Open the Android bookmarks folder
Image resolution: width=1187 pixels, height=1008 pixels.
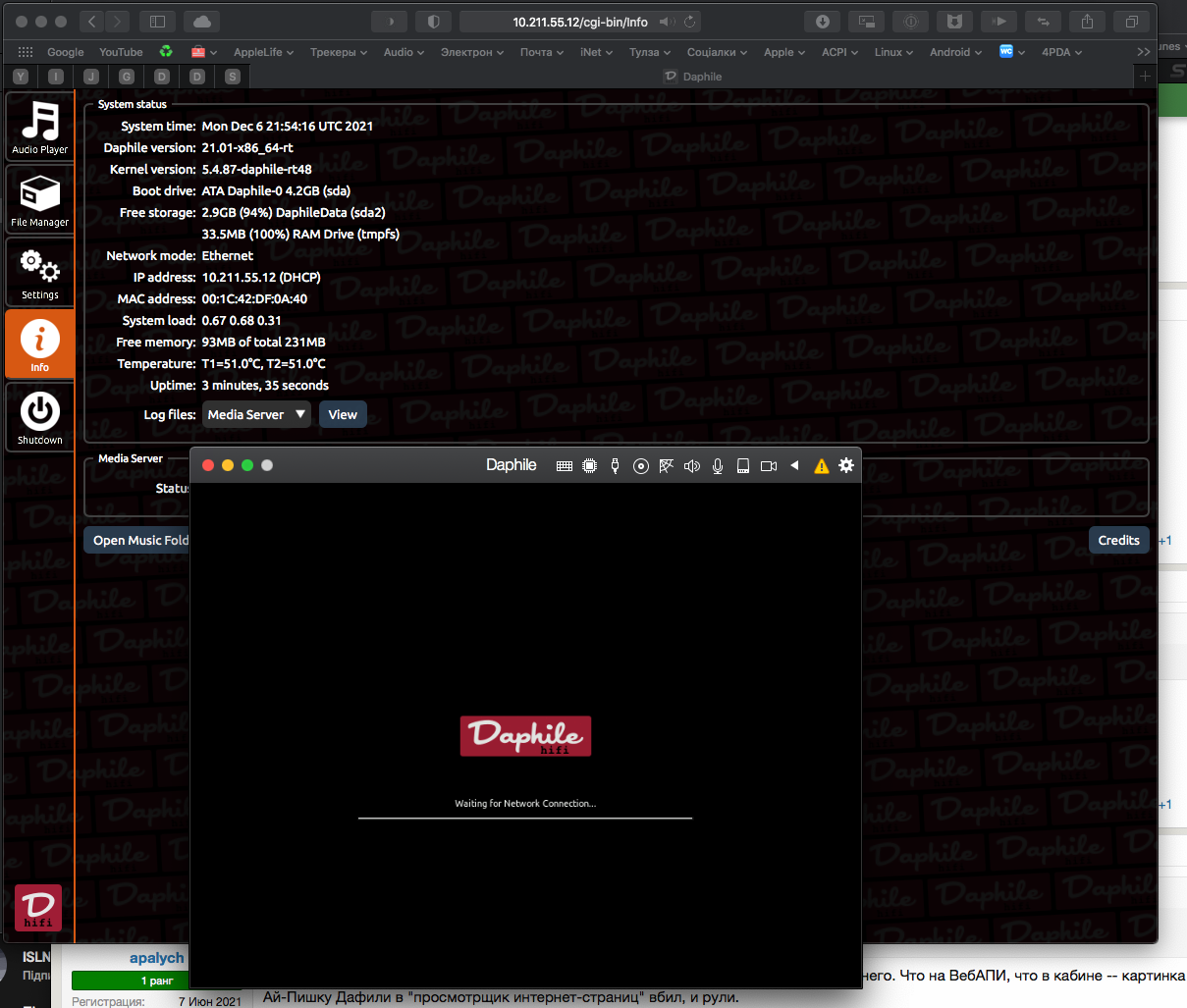(955, 52)
